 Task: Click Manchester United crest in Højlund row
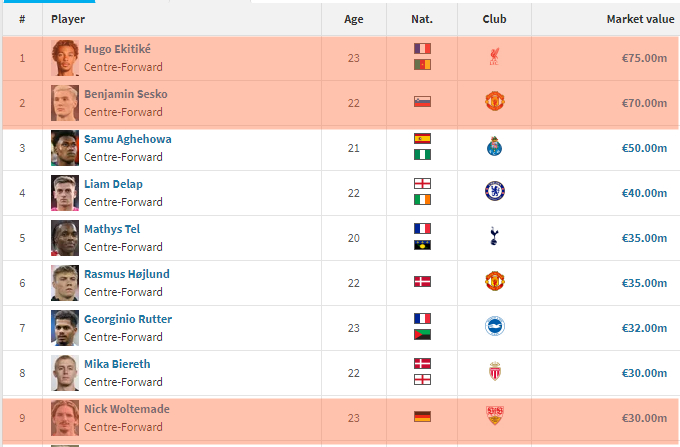(x=495, y=281)
